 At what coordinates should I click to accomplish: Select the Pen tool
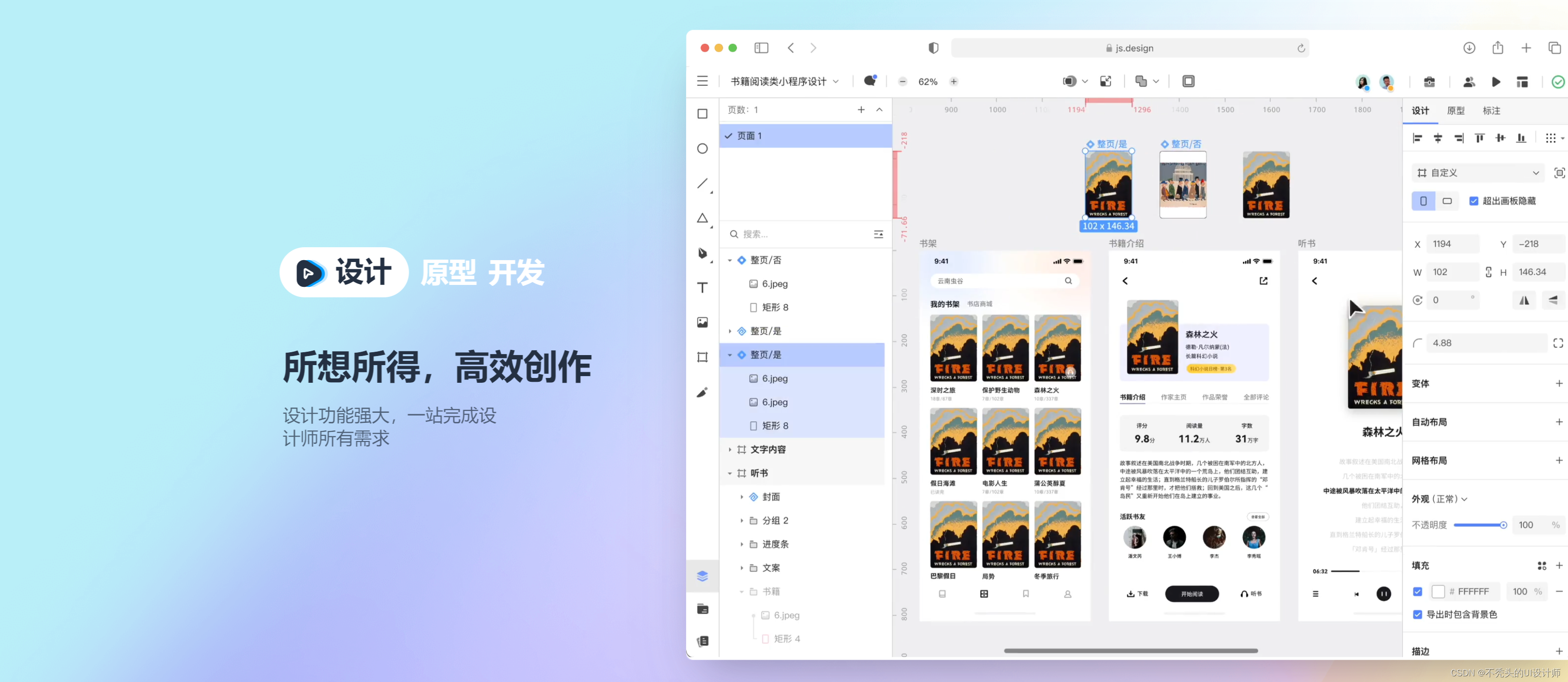(x=702, y=253)
